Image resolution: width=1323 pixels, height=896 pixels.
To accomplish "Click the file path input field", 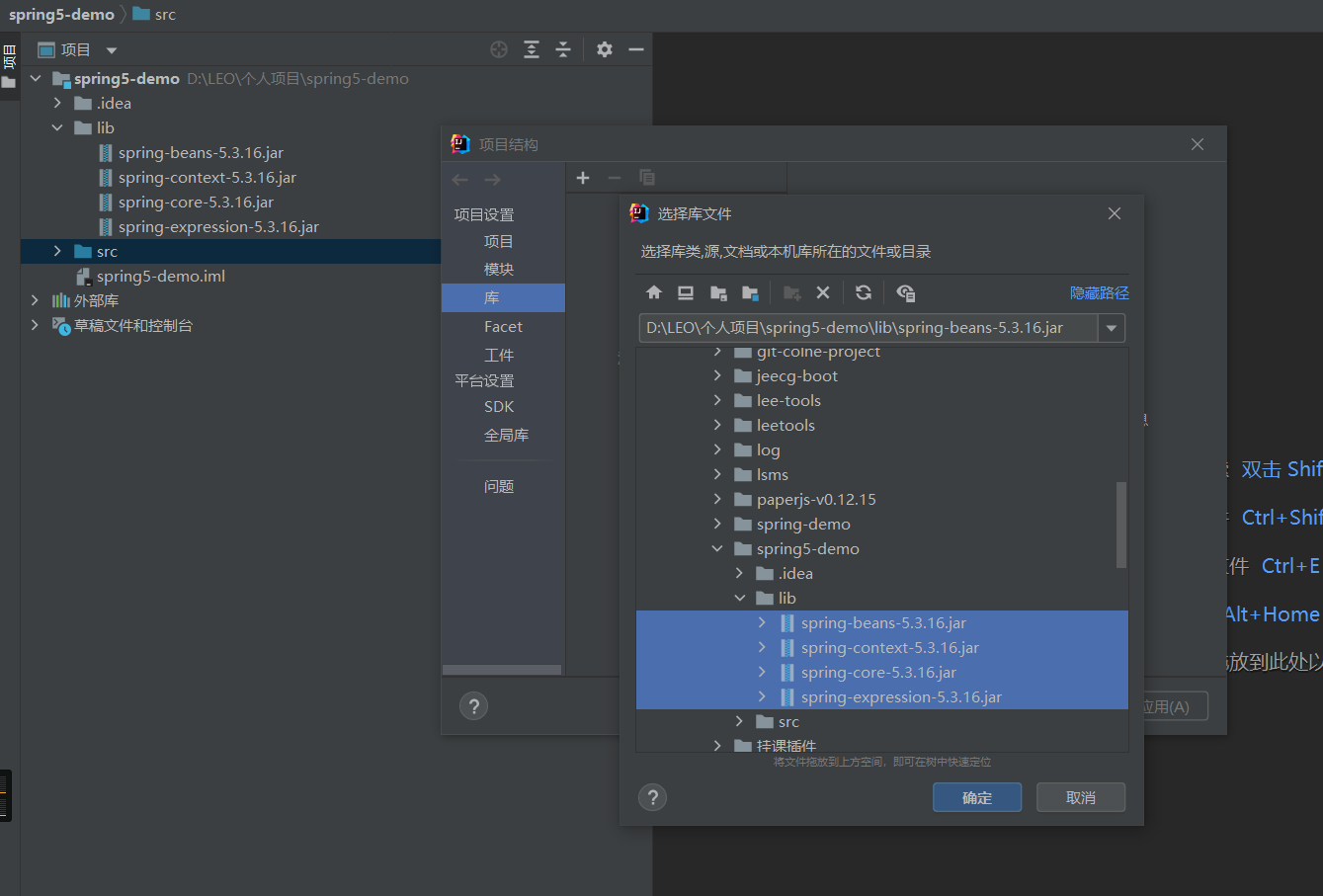I will point(868,328).
